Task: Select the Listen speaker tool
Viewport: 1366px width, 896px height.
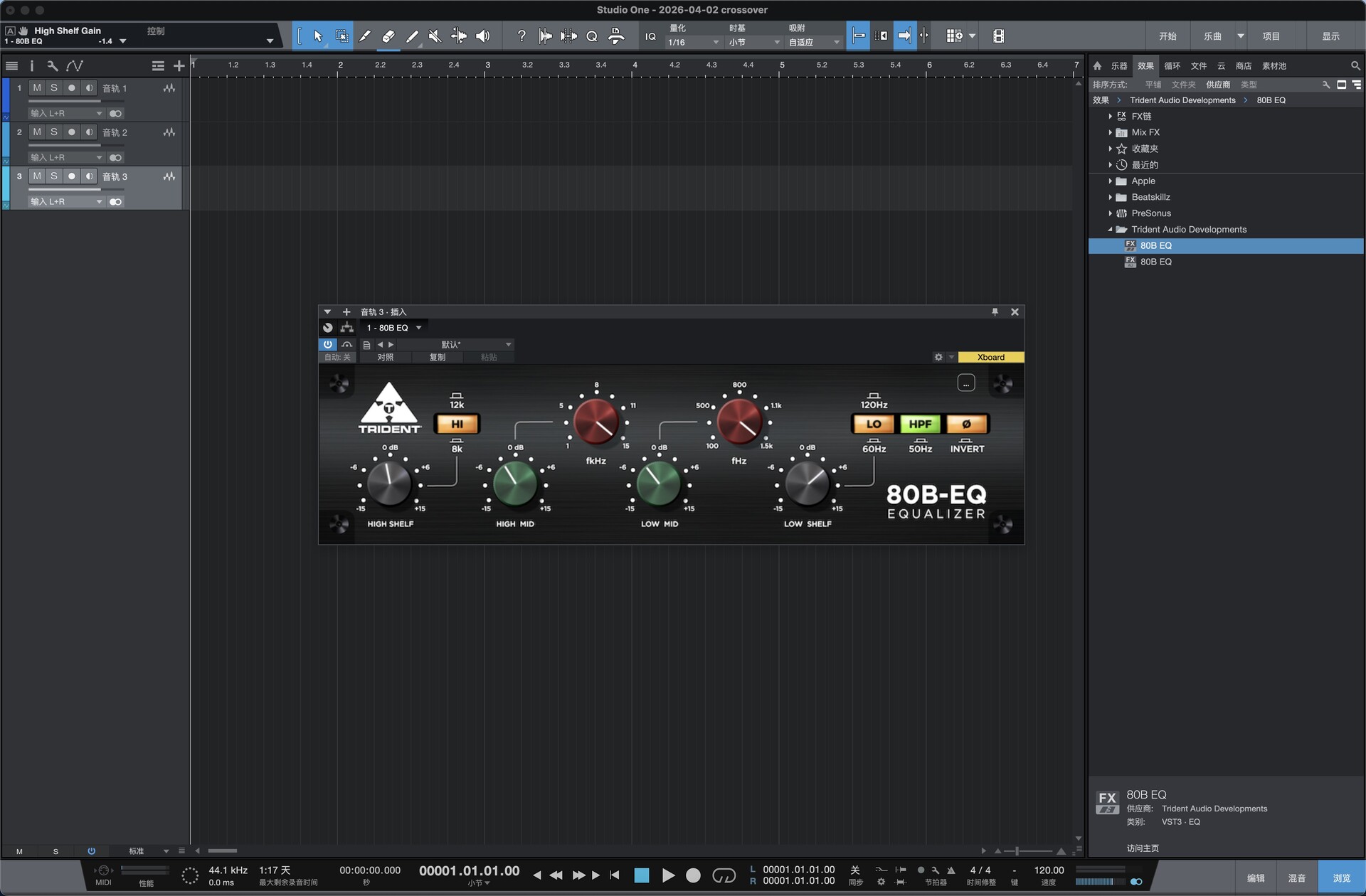Action: click(x=482, y=36)
